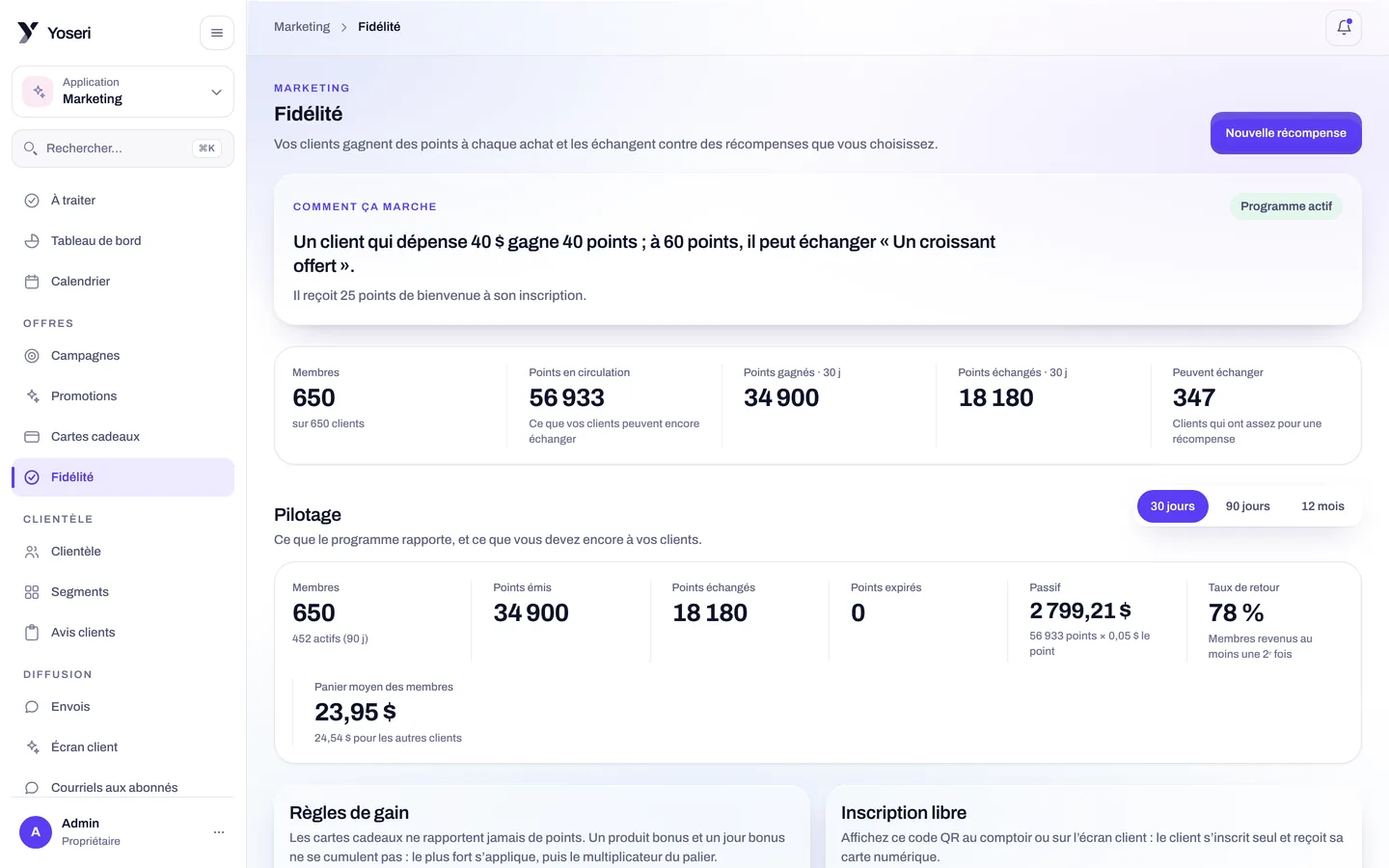Open Cartes cadeaux card icon

[x=32, y=437]
